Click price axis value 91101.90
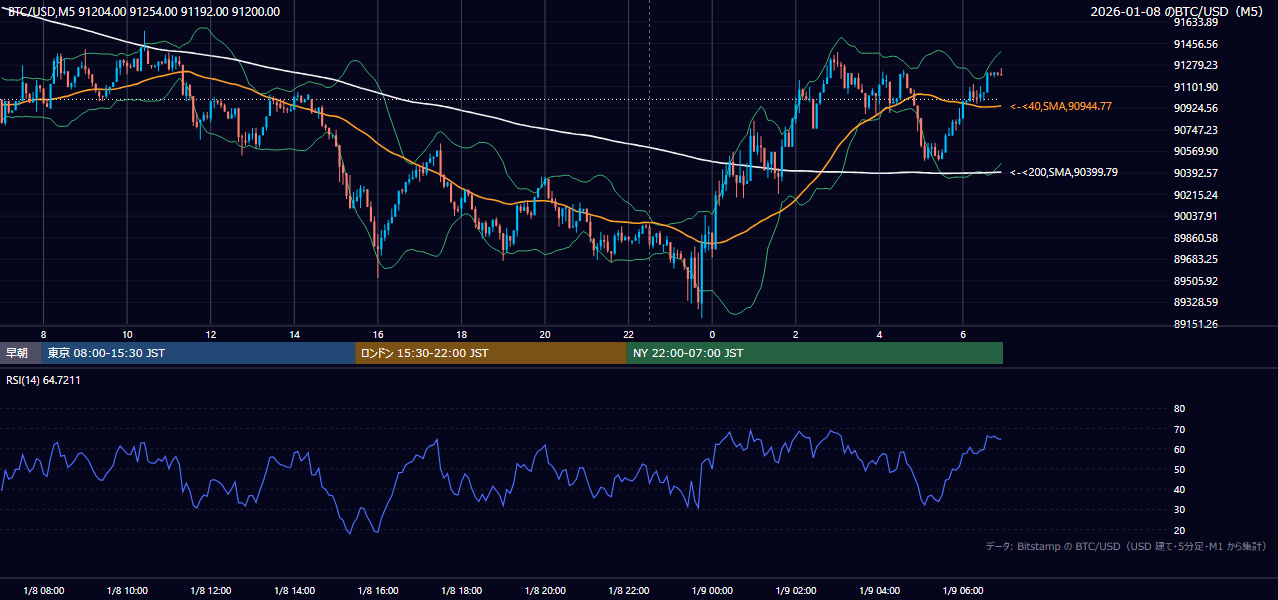The width and height of the screenshot is (1278, 600). tap(1196, 87)
